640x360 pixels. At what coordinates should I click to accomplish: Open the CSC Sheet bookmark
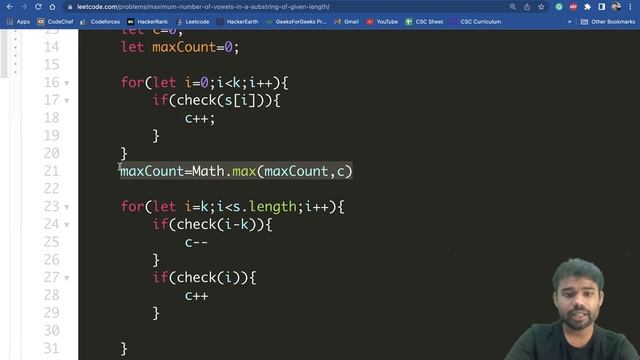[x=424, y=22]
